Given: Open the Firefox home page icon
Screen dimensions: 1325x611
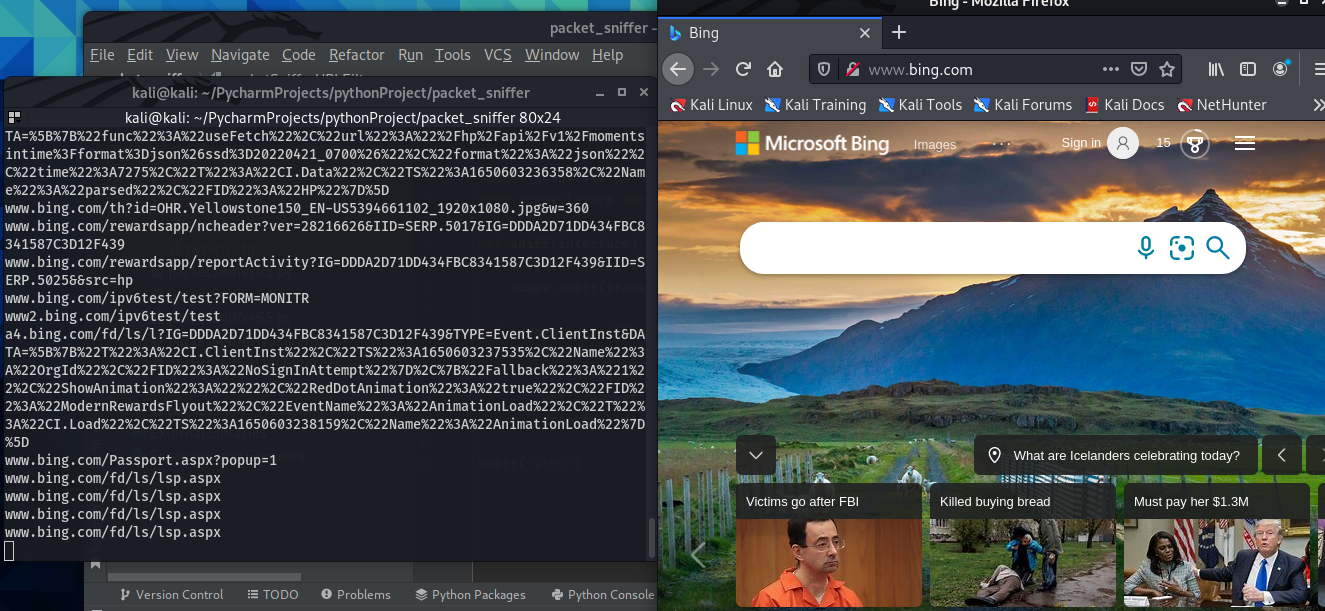Looking at the screenshot, I should click(775, 69).
